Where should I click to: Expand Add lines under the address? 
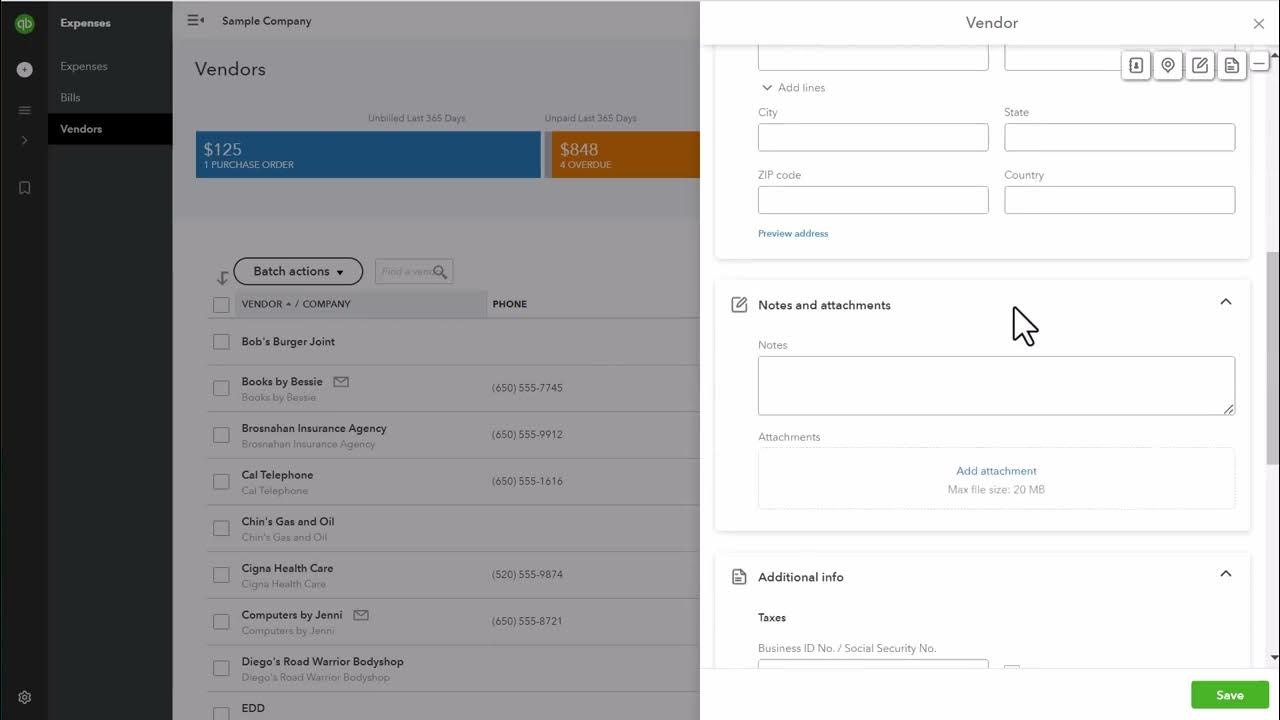[793, 88]
